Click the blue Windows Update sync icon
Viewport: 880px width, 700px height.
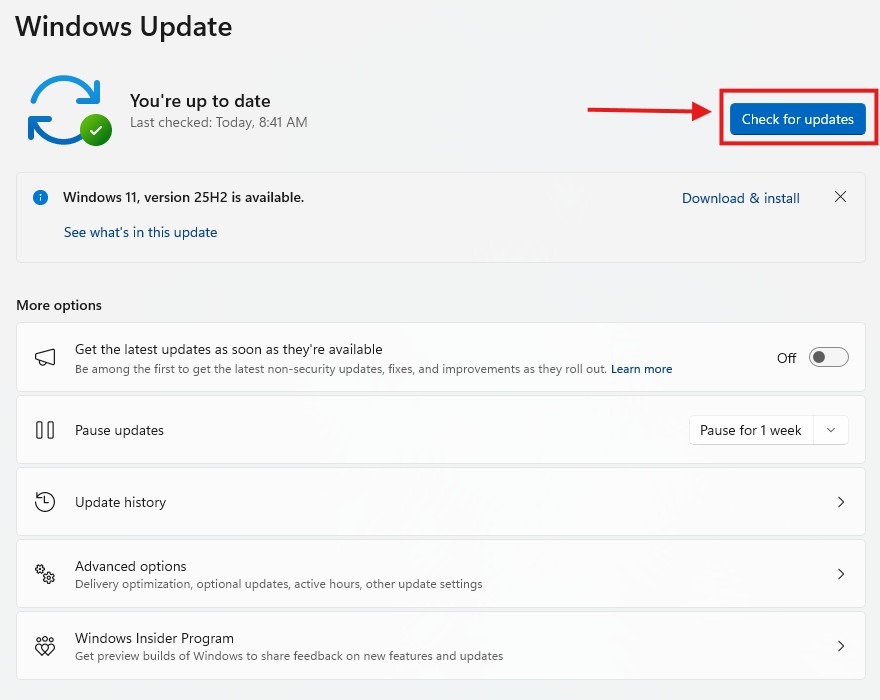point(60,106)
